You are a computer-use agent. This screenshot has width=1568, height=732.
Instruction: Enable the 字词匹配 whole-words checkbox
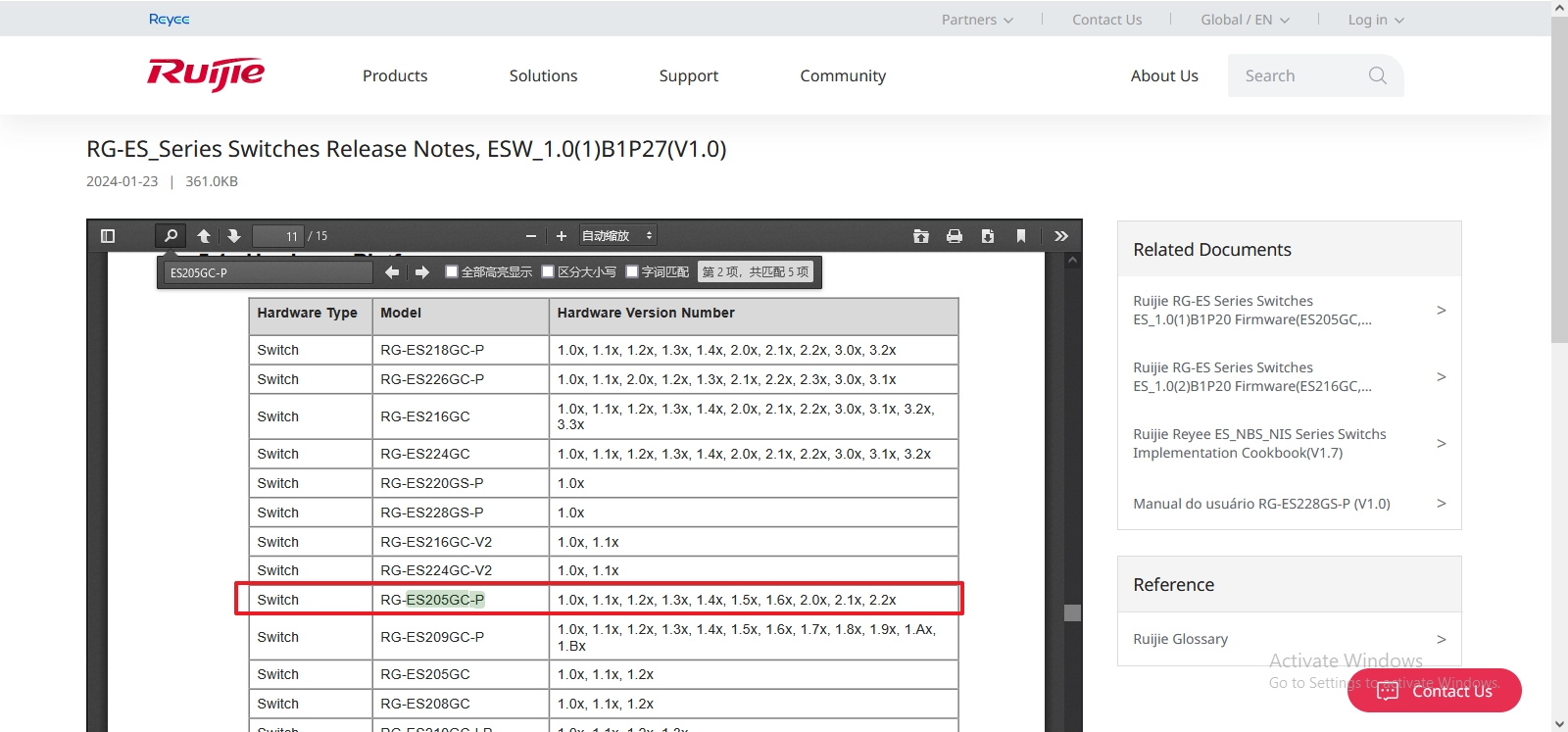632,272
